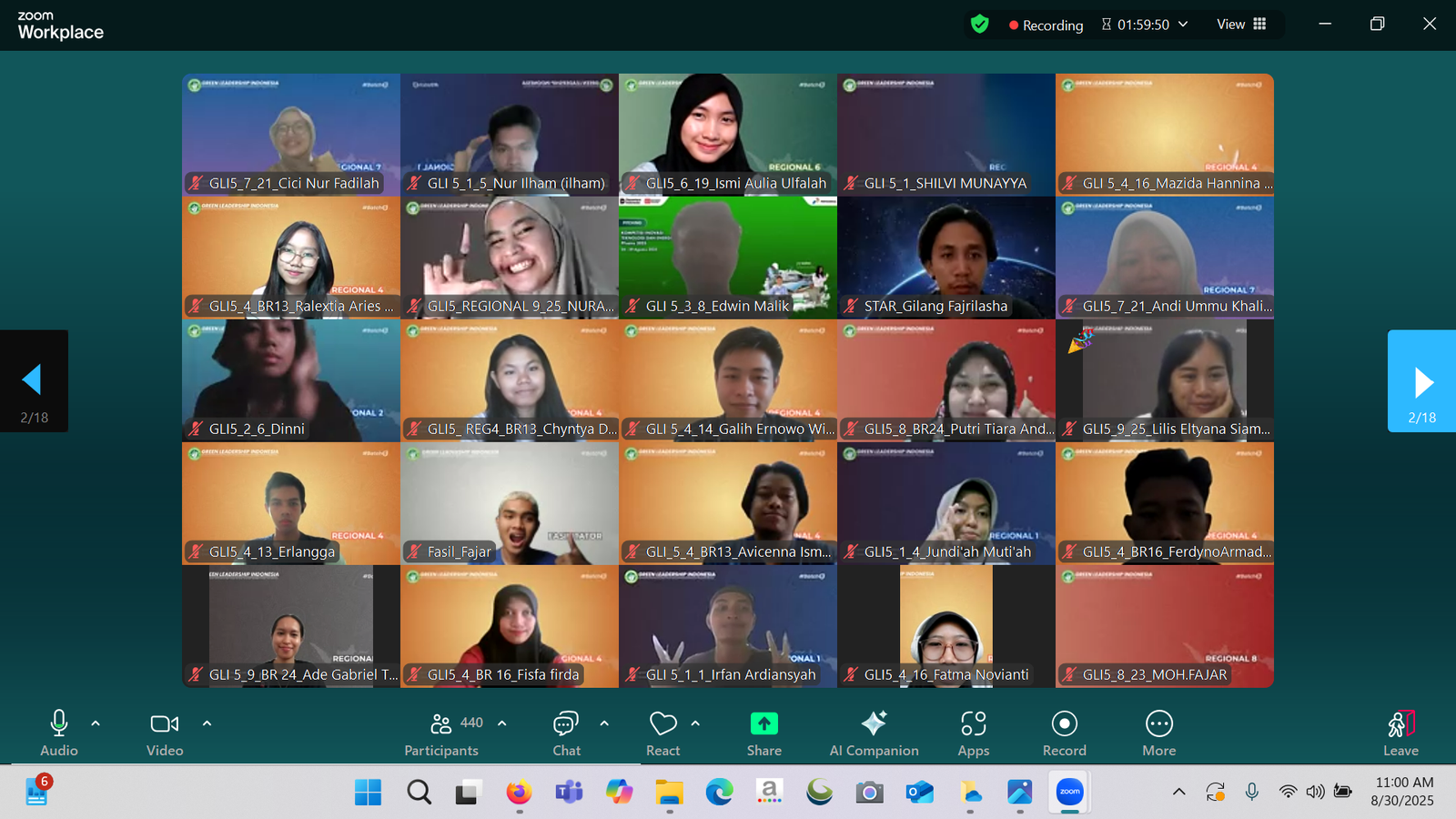
Task: Expand the video options caret
Action: coord(207,723)
